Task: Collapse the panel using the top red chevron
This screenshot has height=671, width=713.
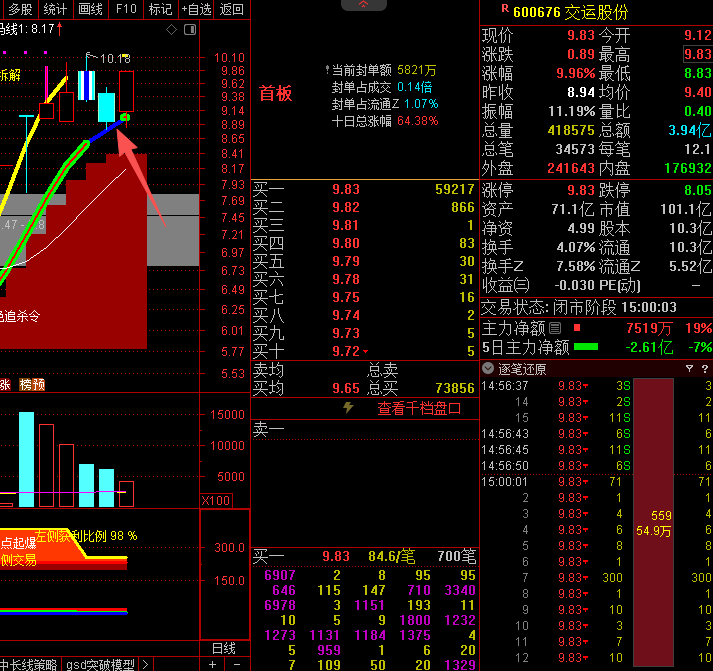Action: 363,6
